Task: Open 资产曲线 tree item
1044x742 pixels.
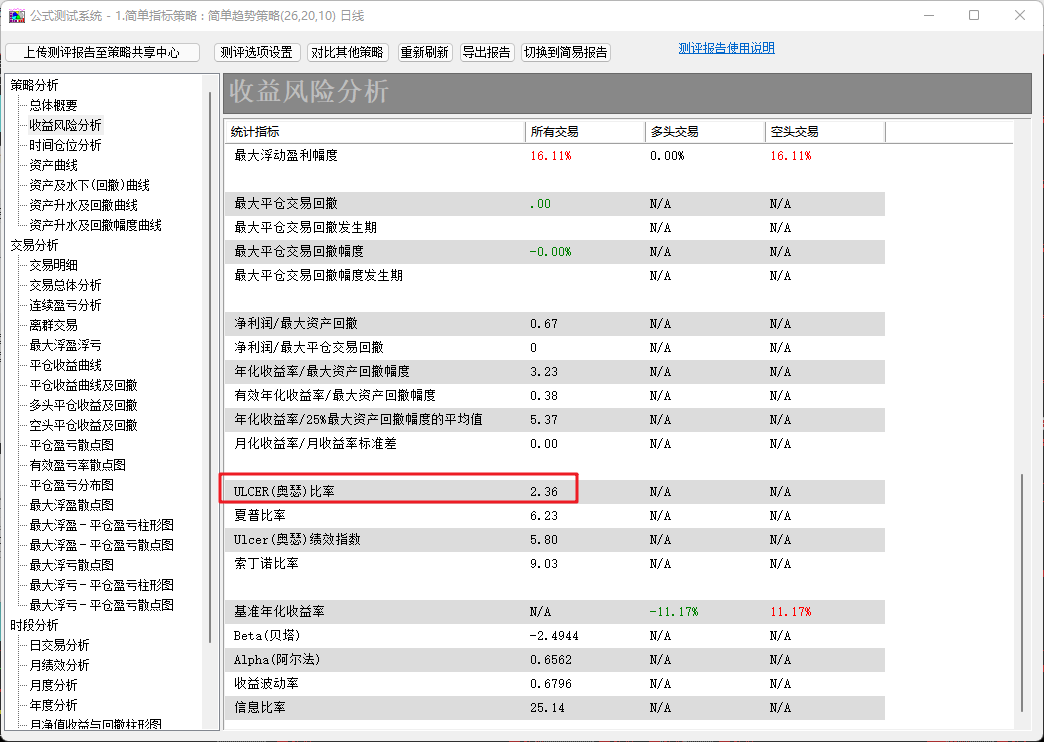Action: click(53, 165)
